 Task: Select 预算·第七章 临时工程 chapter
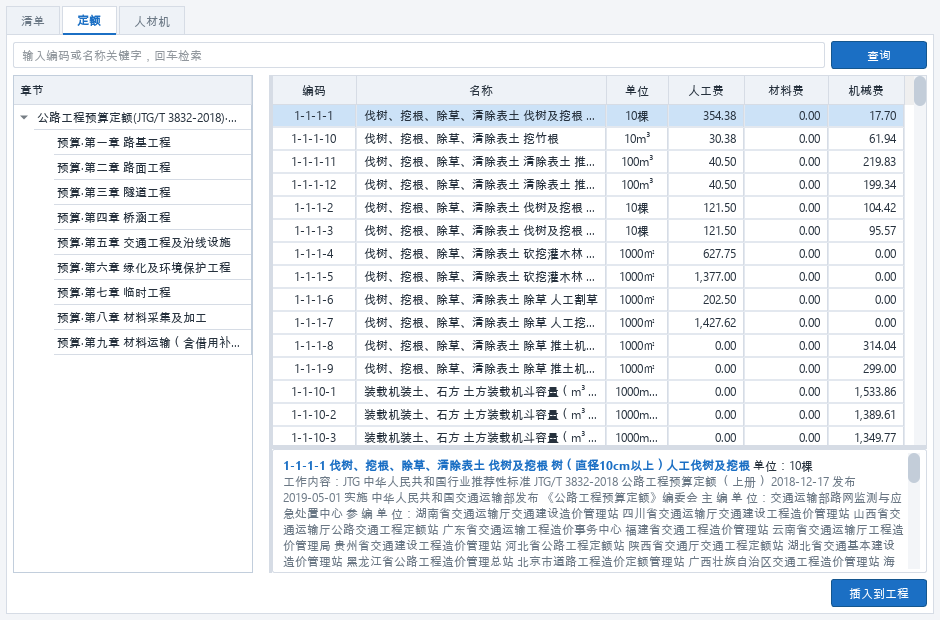(x=114, y=293)
